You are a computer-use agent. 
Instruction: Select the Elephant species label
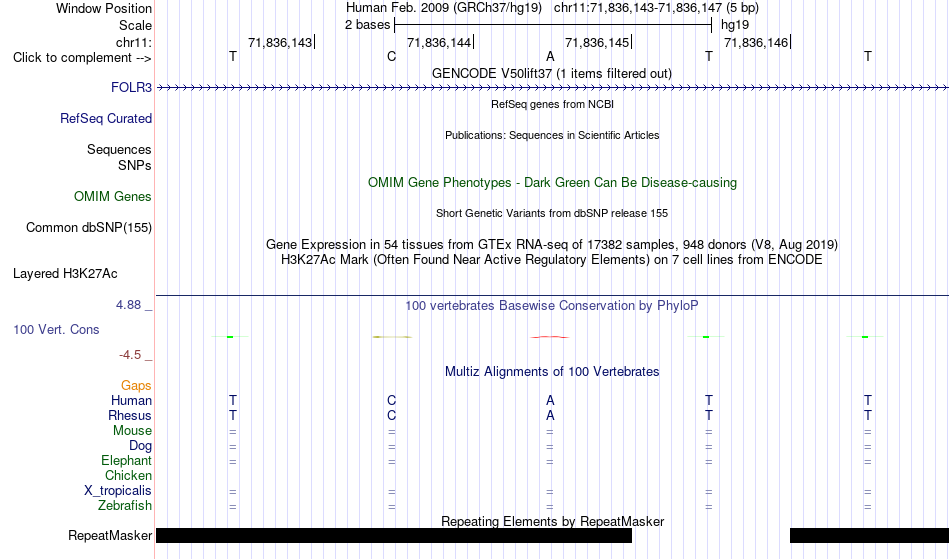click(x=126, y=460)
